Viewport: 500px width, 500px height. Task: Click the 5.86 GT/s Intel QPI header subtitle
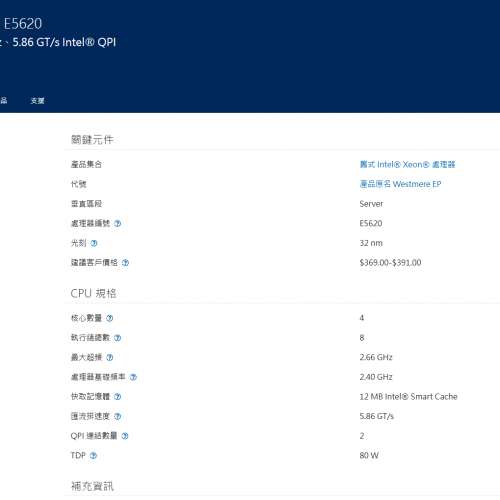point(64,42)
